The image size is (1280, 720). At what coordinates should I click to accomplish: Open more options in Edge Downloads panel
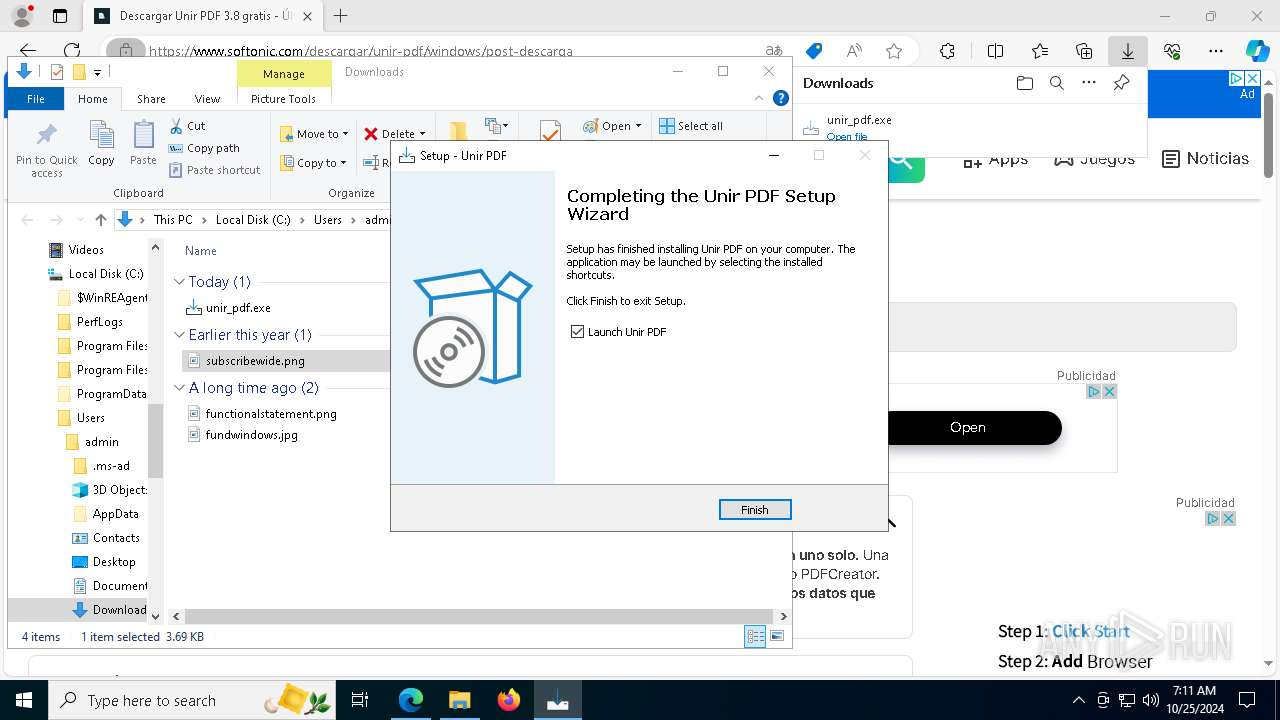[1089, 83]
